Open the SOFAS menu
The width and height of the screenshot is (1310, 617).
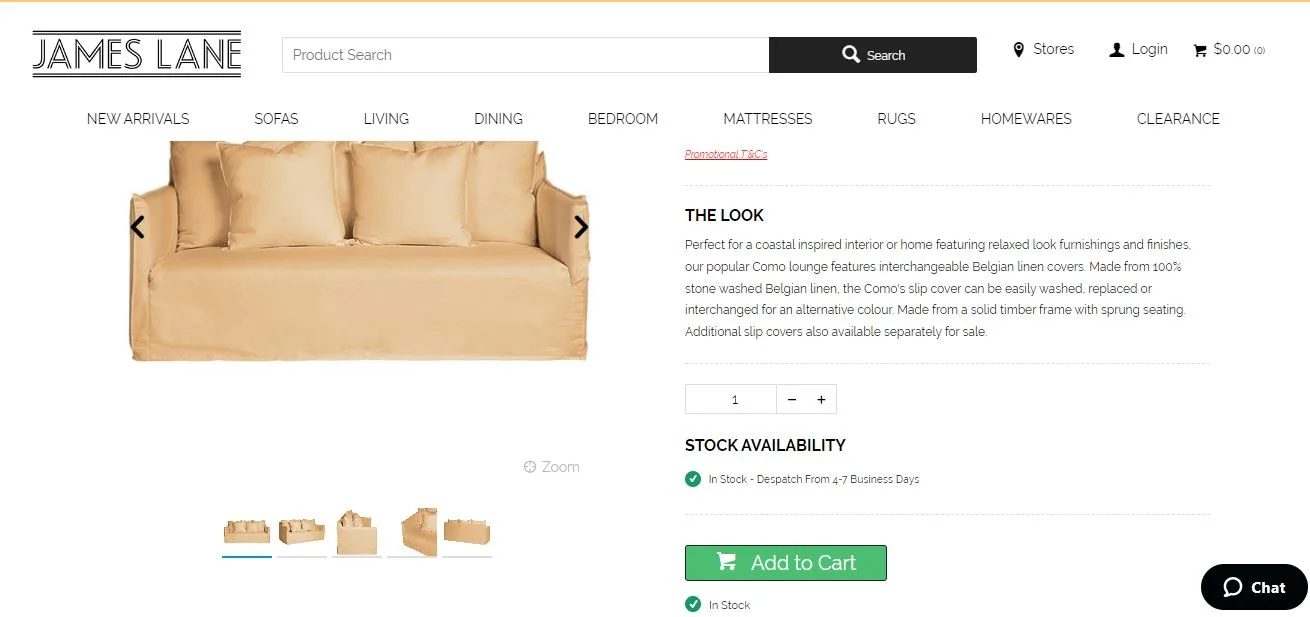[276, 118]
